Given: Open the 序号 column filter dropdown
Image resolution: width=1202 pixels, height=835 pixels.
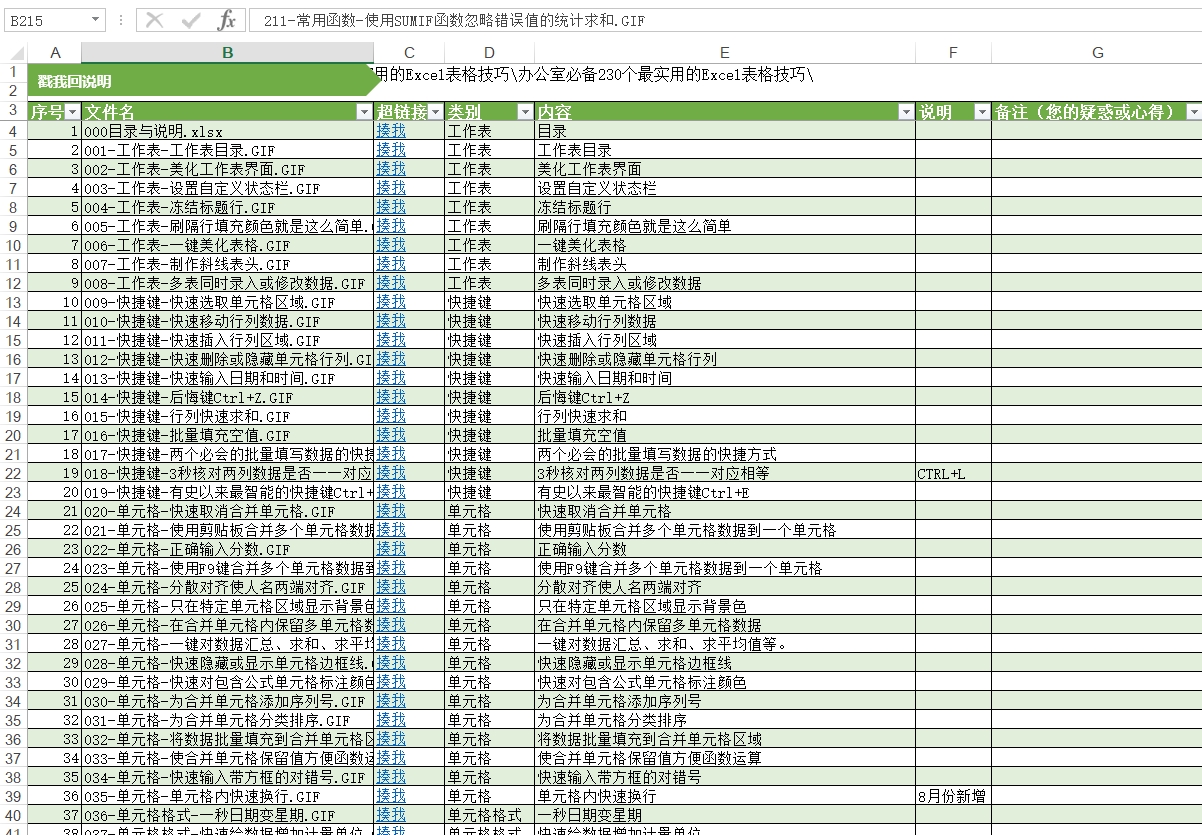Looking at the screenshot, I should pos(72,112).
